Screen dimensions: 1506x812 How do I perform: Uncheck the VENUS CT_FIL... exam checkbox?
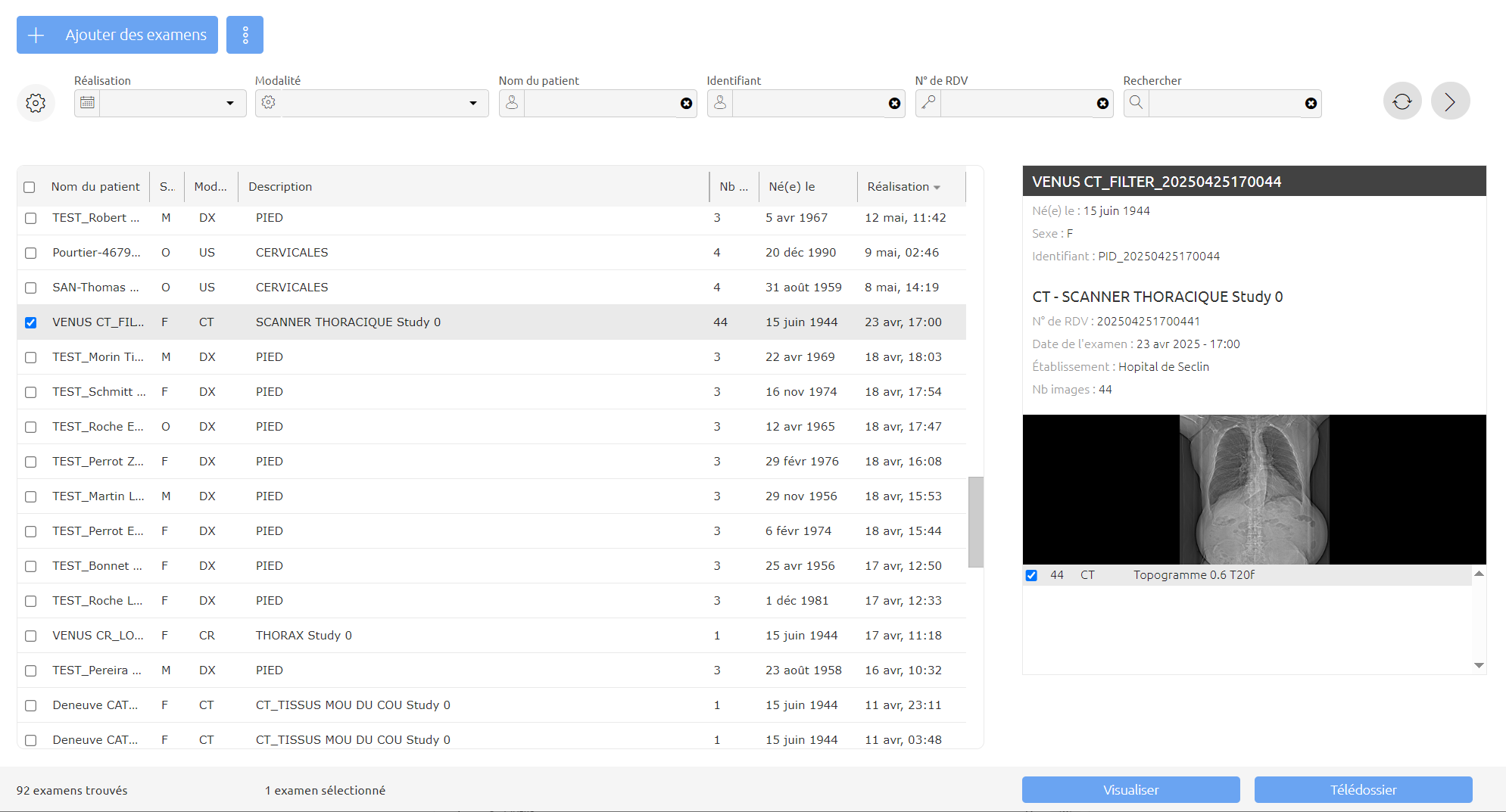(30, 322)
